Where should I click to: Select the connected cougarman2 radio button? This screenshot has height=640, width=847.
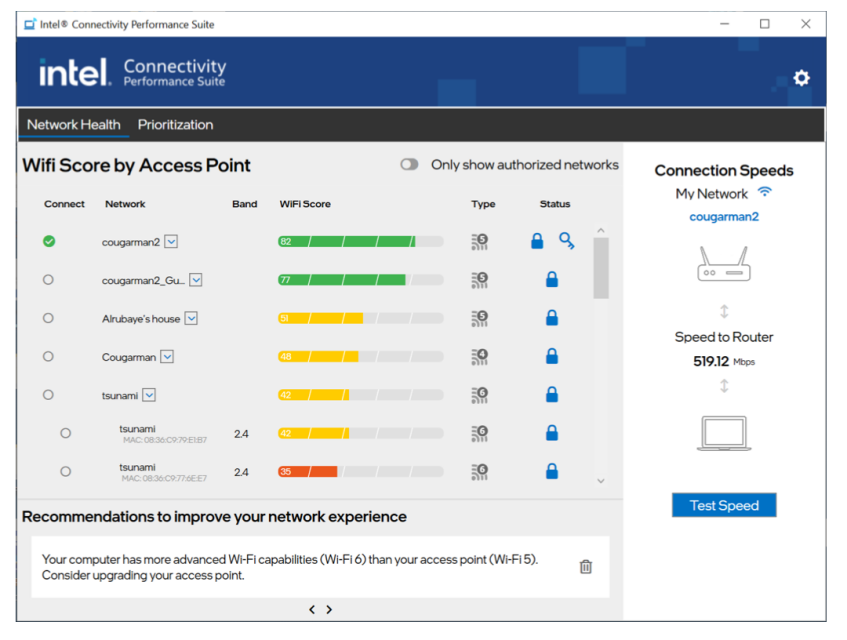(49, 241)
